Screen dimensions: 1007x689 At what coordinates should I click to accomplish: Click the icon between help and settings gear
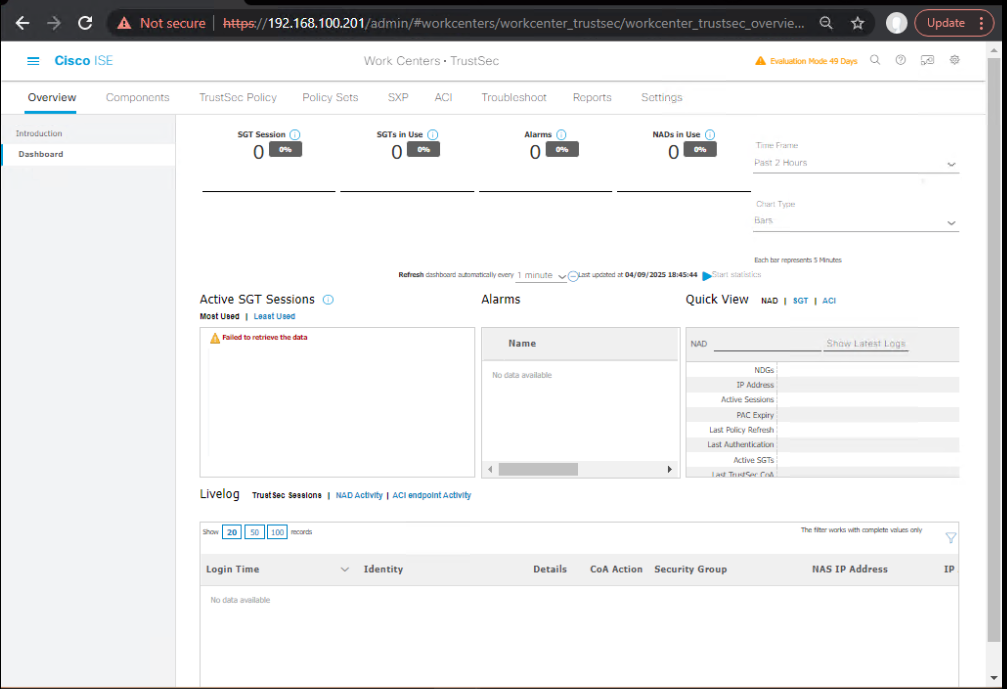click(x=927, y=60)
